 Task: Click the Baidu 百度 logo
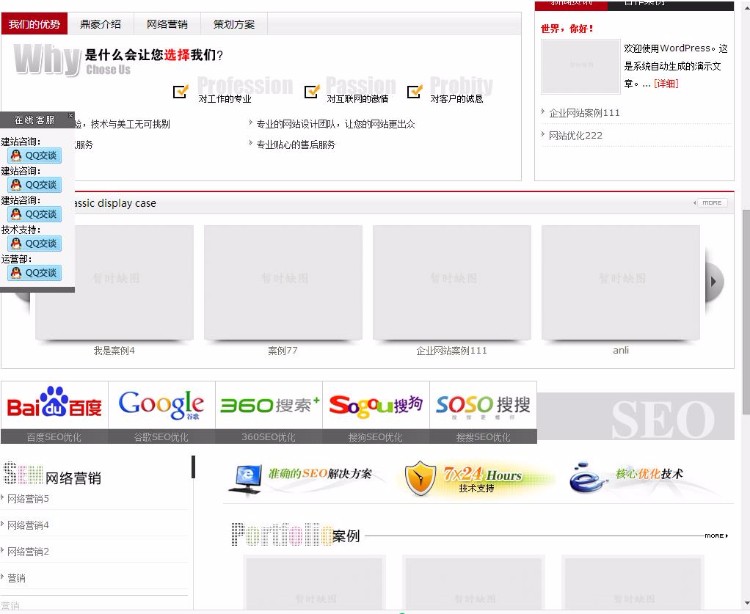tap(55, 405)
